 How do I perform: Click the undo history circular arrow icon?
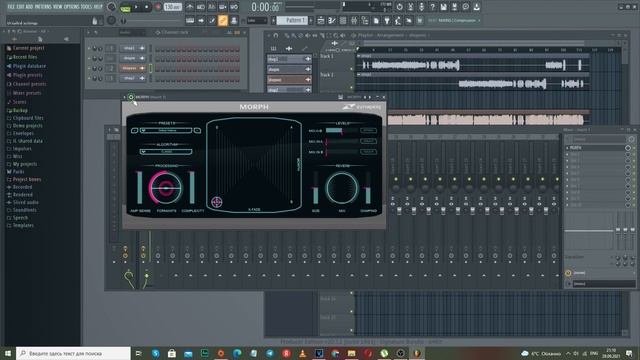click(400, 7)
